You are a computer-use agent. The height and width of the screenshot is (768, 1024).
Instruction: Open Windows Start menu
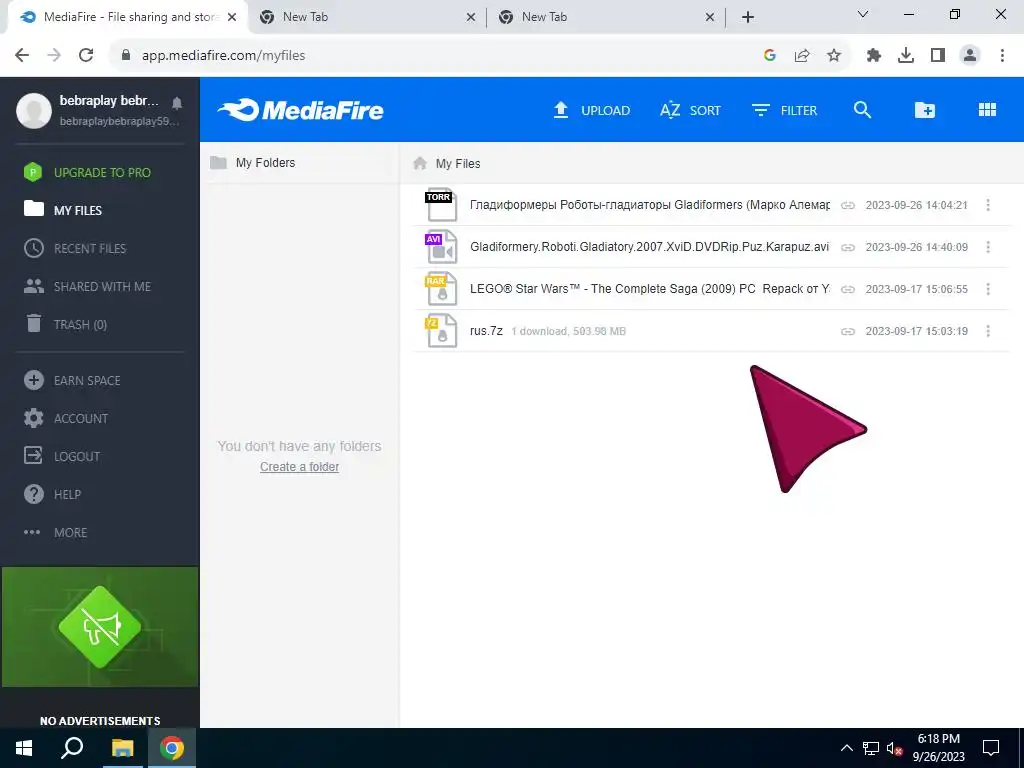click(24, 748)
